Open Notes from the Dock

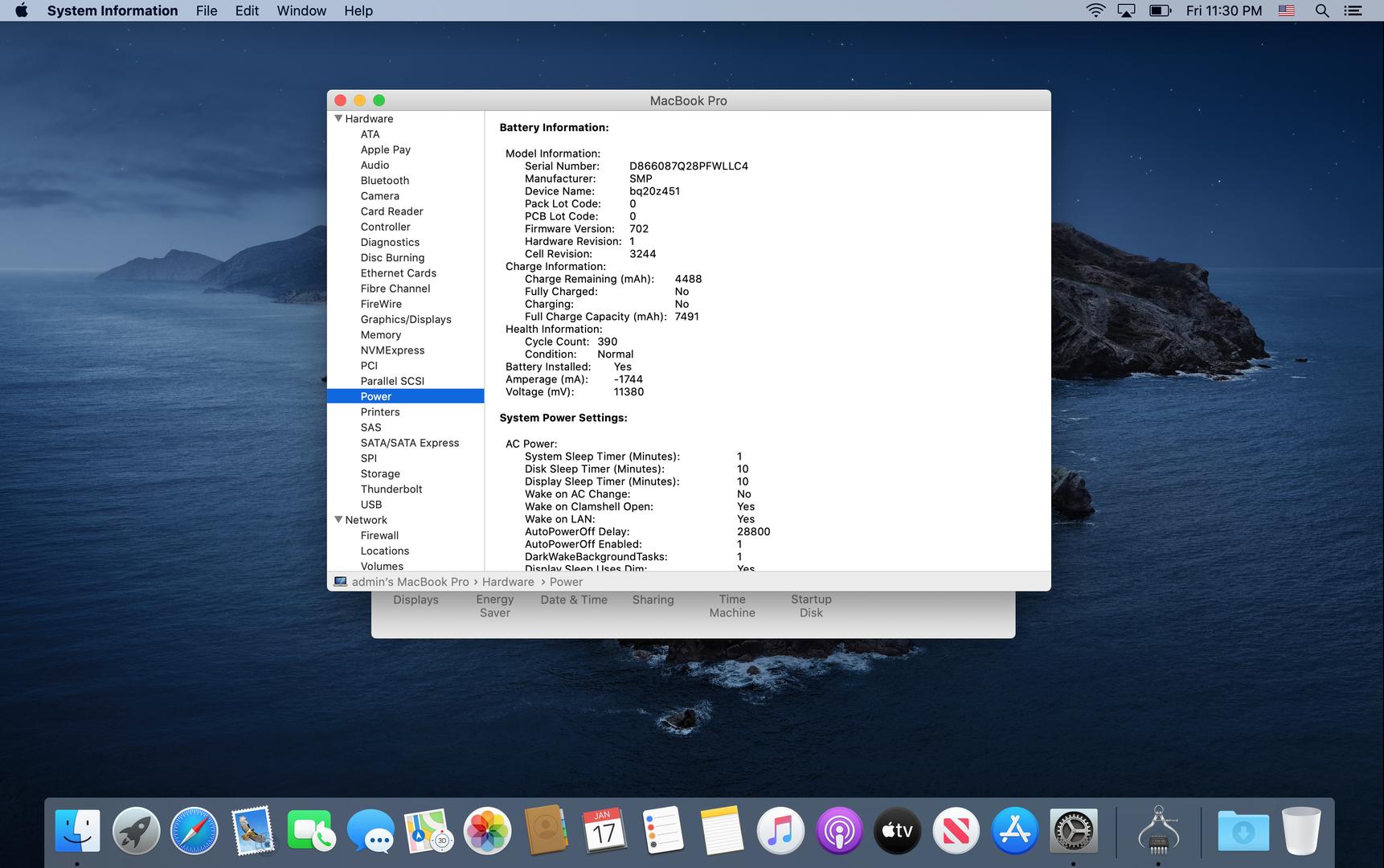pyautogui.click(x=721, y=830)
